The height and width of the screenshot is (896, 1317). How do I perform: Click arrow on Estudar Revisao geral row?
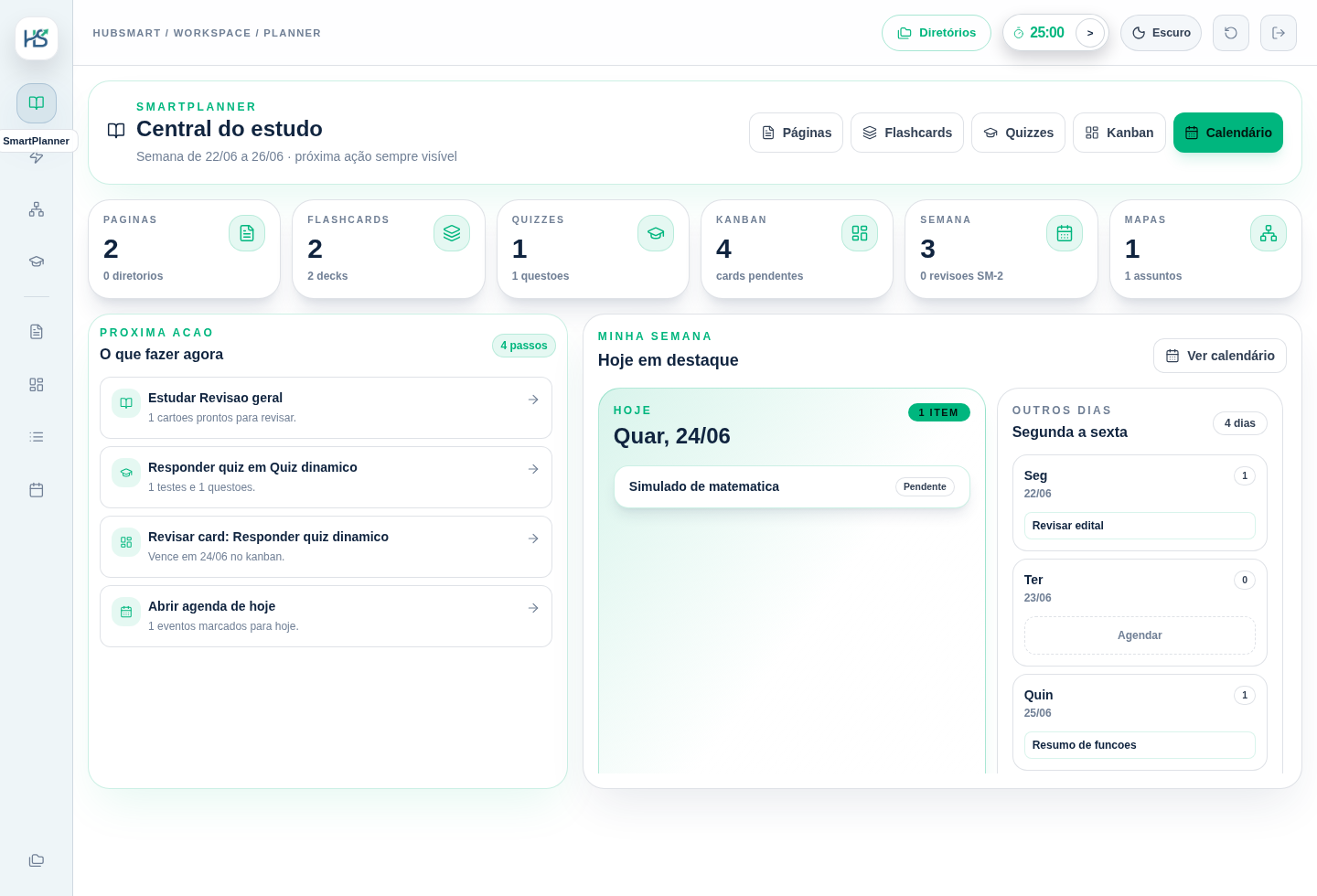click(533, 400)
